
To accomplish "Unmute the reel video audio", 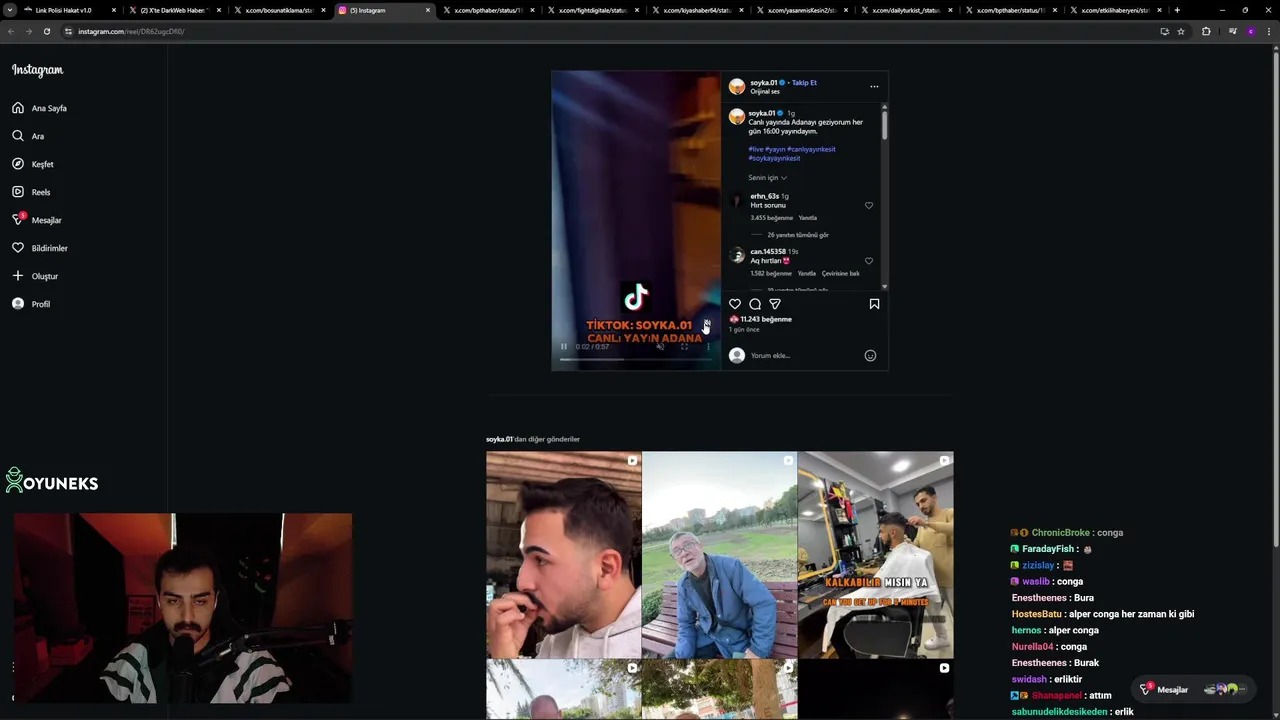I will [x=660, y=346].
